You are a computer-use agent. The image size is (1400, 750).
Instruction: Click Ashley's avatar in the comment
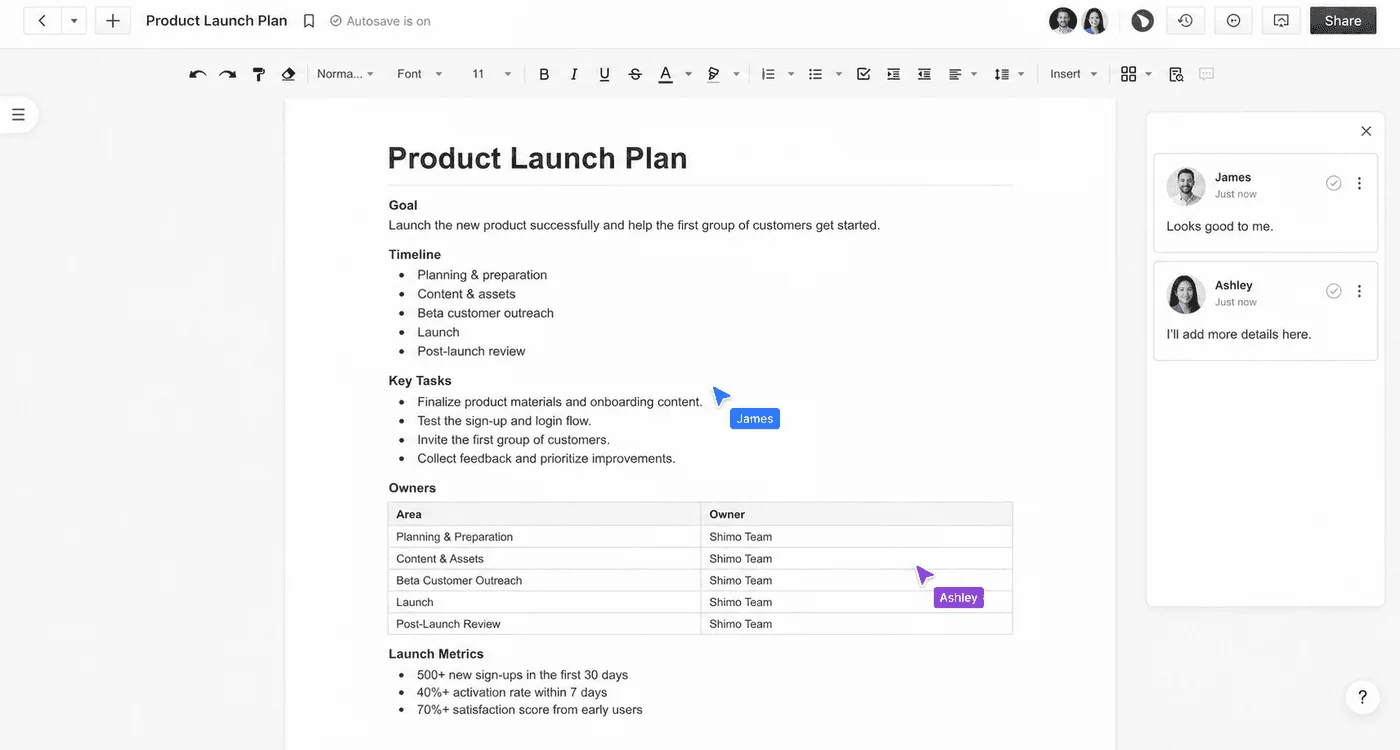point(1186,294)
